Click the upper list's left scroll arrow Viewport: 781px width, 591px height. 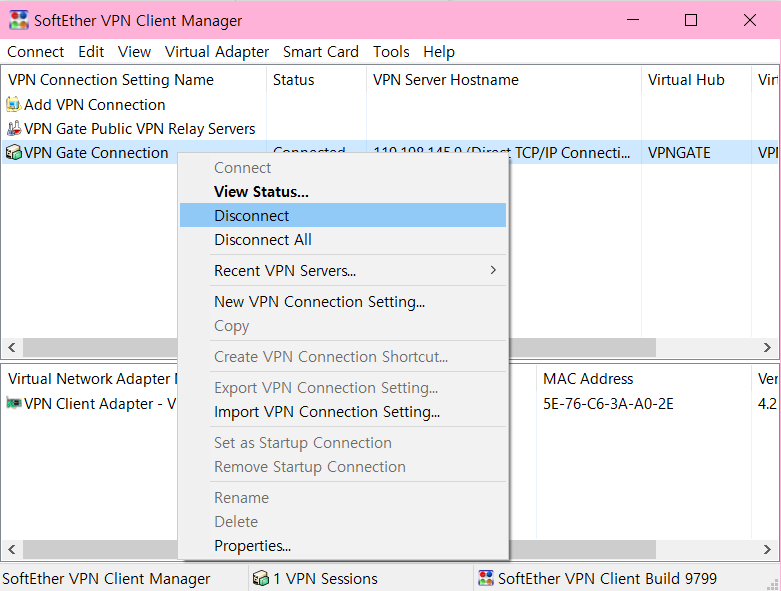tap(12, 347)
